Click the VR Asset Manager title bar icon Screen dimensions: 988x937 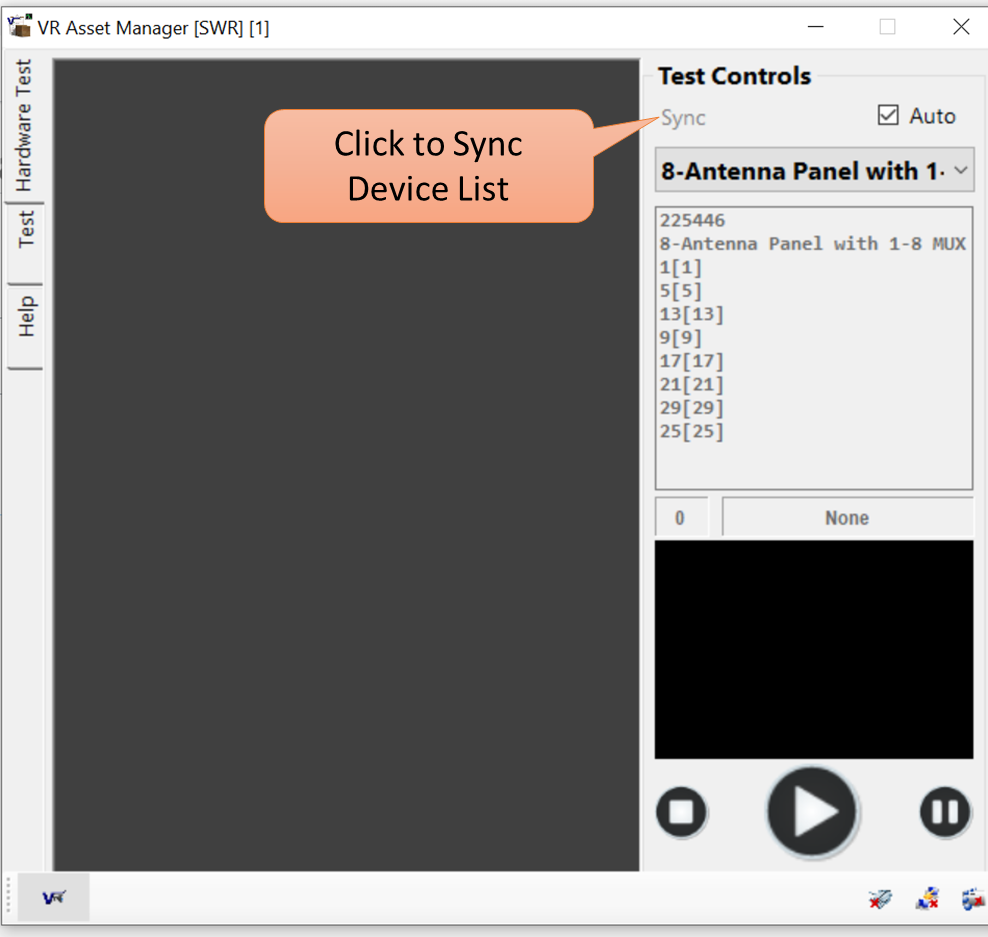pos(19,27)
